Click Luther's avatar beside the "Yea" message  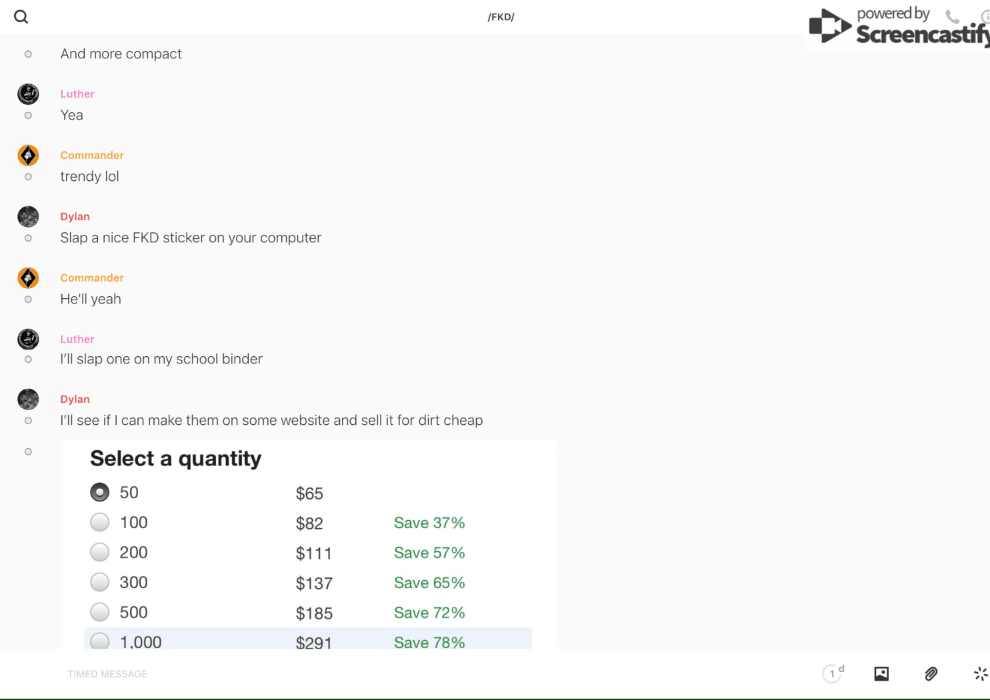(28, 94)
